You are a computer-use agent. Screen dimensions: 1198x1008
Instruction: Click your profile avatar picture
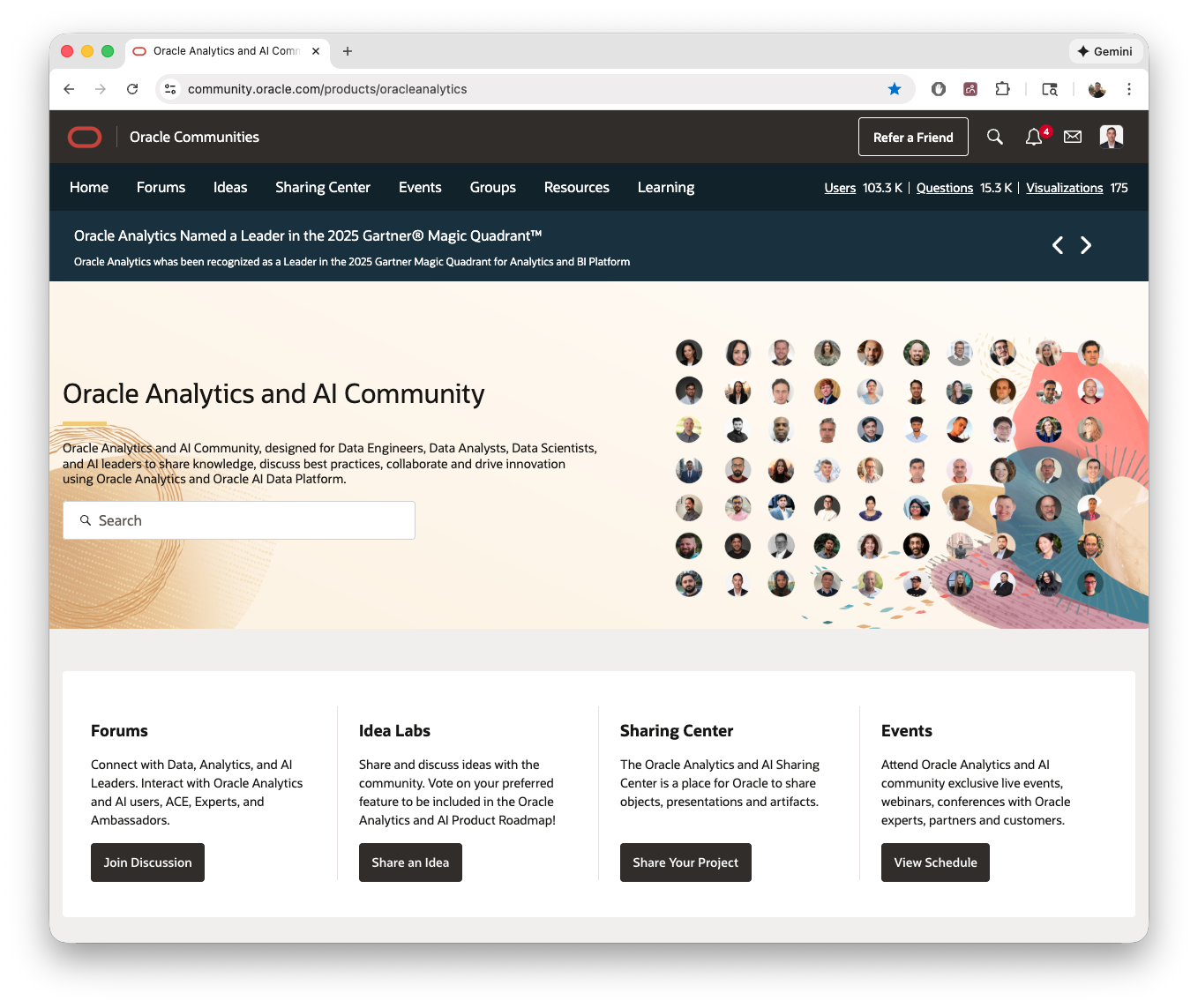pos(1111,137)
